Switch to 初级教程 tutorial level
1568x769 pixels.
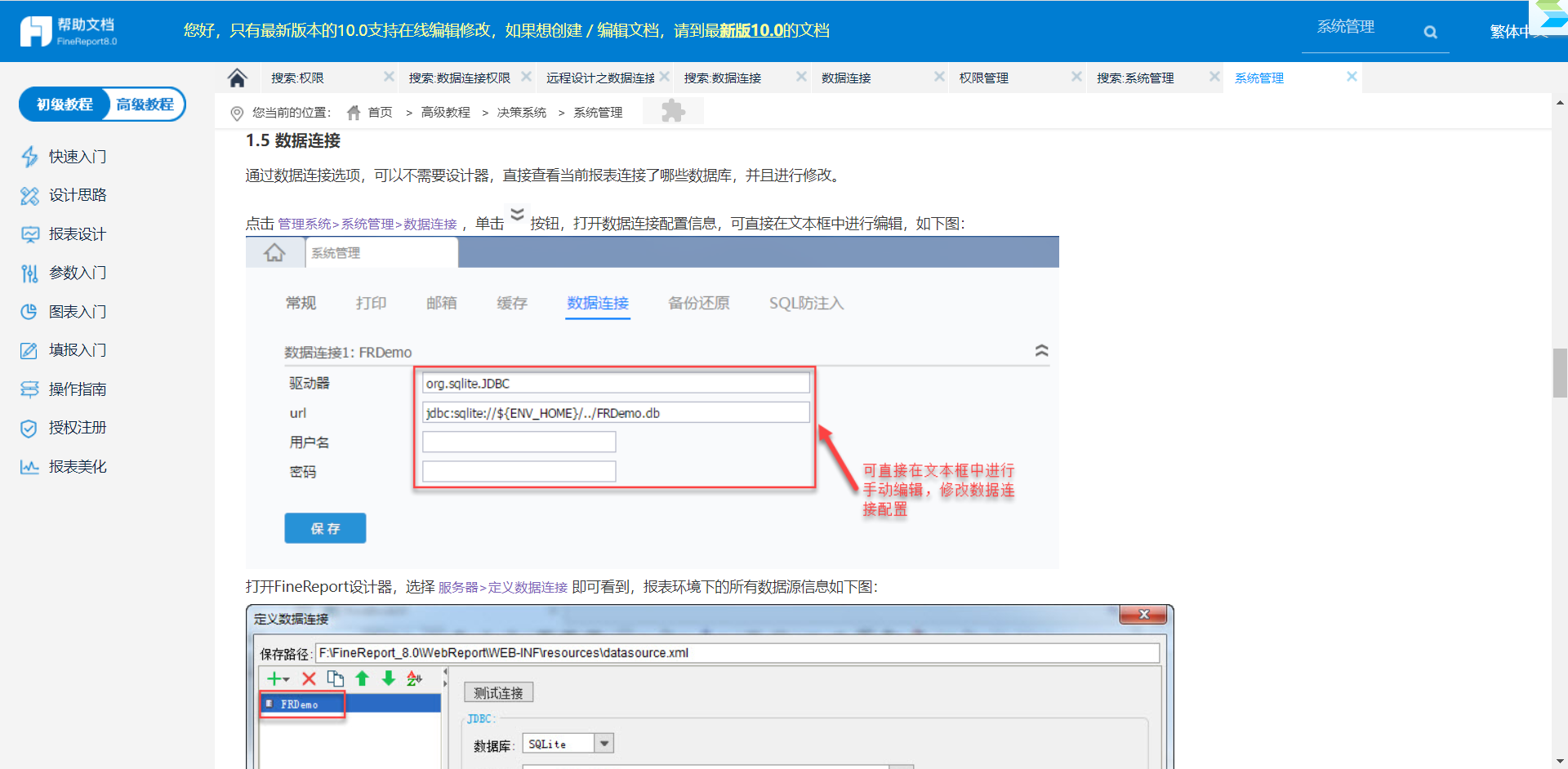[x=64, y=104]
